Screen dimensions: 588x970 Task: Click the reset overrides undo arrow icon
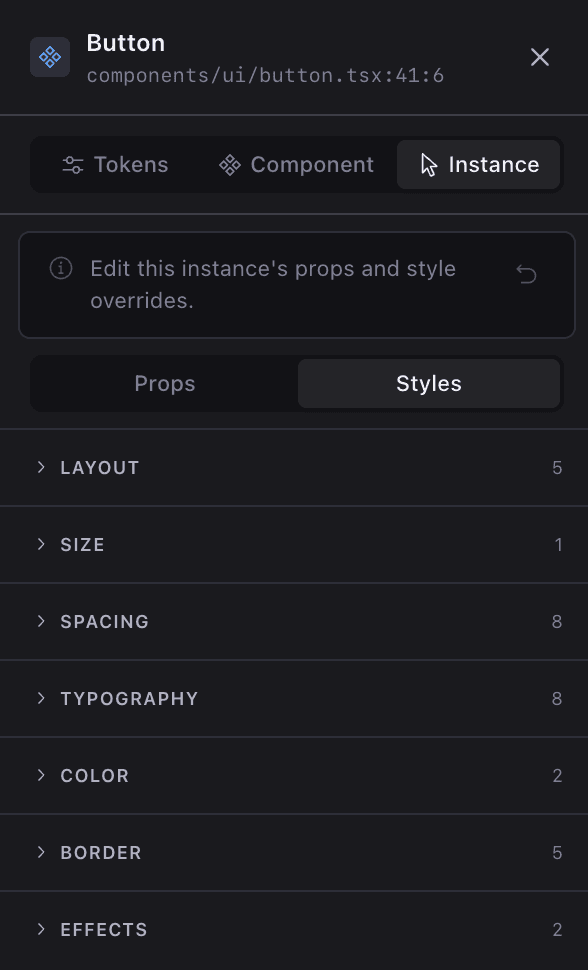[x=527, y=273]
